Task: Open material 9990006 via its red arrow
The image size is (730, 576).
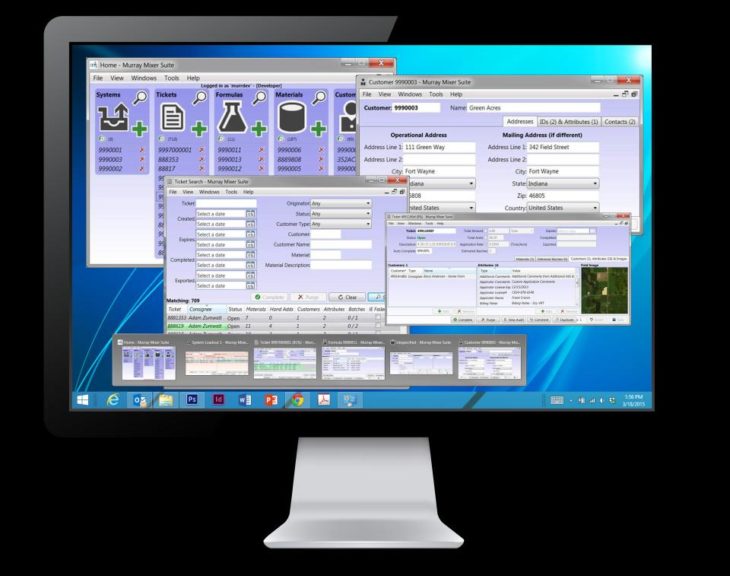Action: point(321,150)
